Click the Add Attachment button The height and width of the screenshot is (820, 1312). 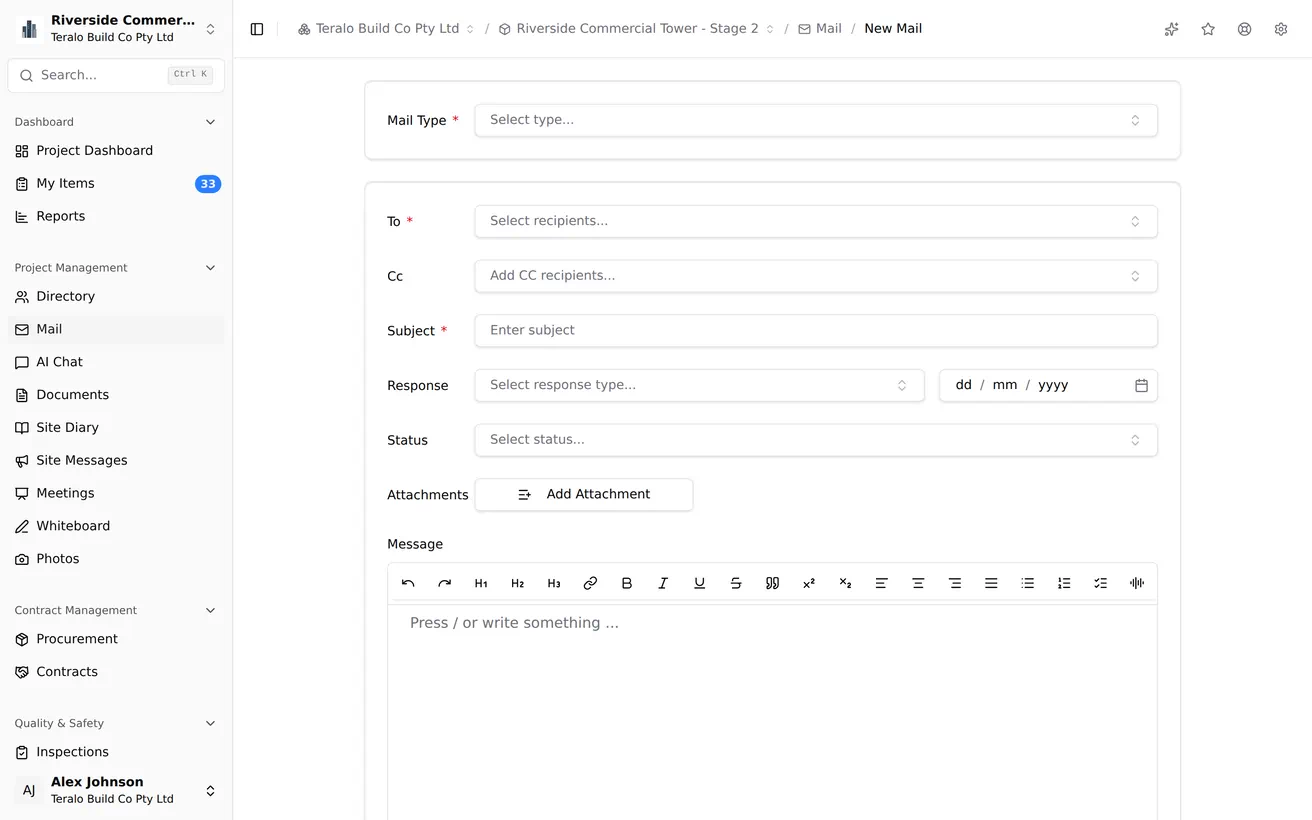point(584,495)
